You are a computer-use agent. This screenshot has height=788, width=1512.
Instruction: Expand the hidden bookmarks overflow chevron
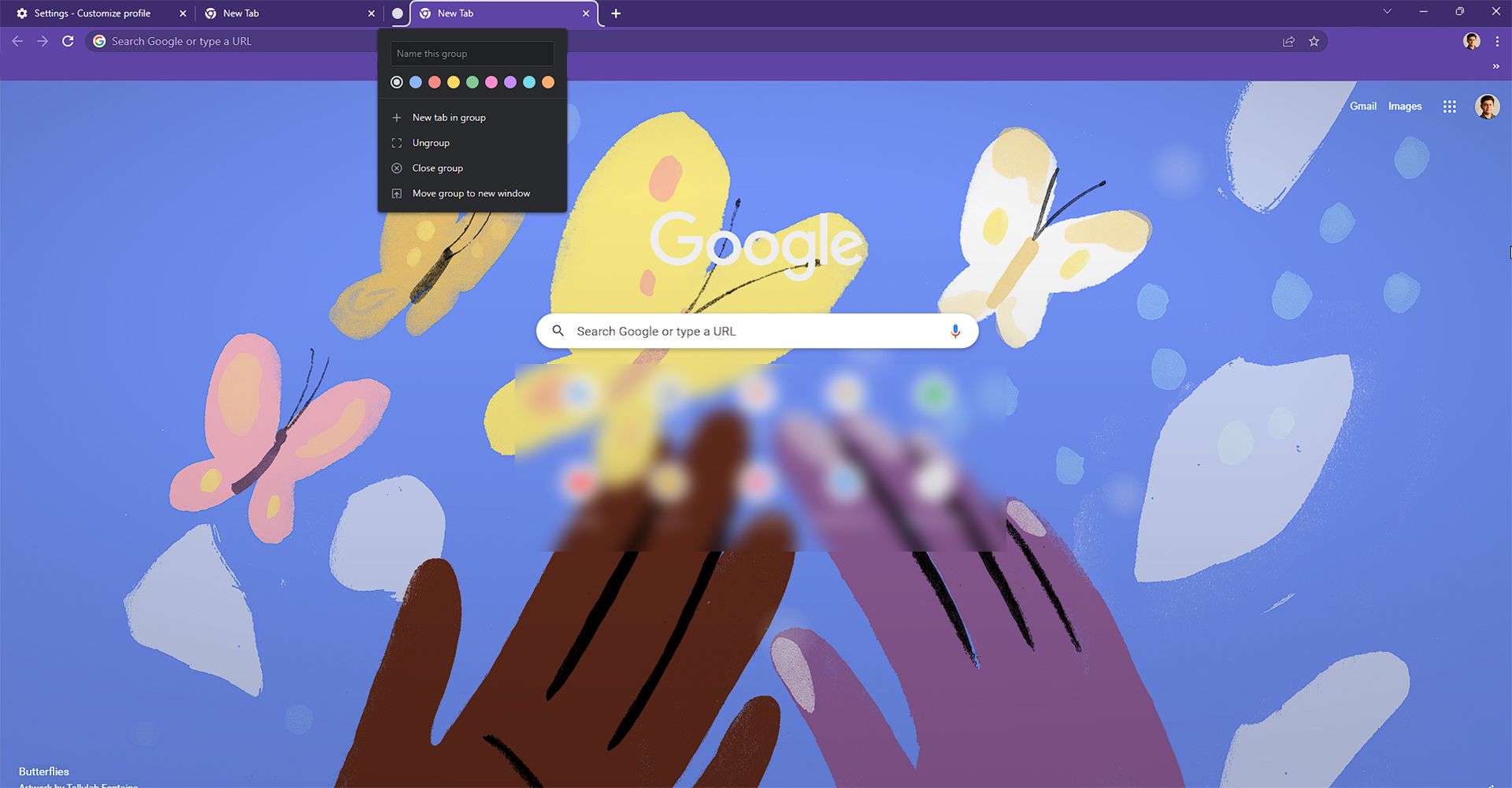coord(1495,66)
